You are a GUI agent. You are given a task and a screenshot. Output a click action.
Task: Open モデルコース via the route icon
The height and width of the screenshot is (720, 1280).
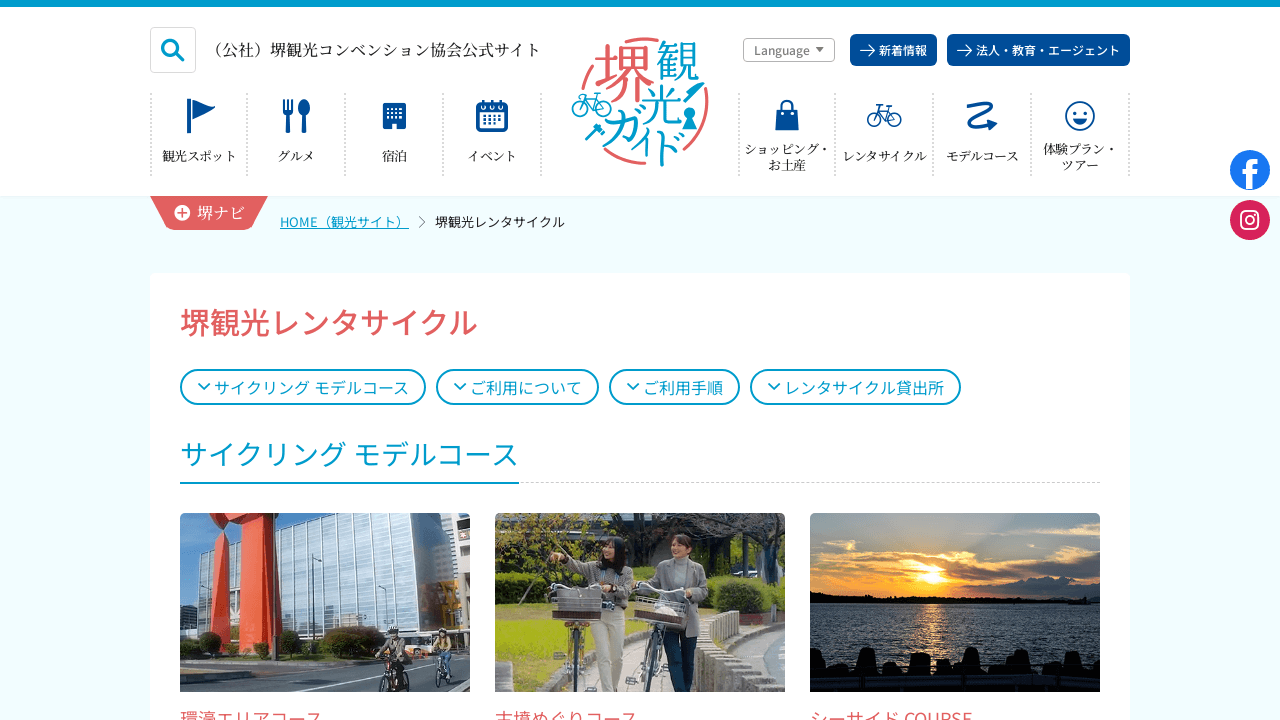[x=981, y=114]
